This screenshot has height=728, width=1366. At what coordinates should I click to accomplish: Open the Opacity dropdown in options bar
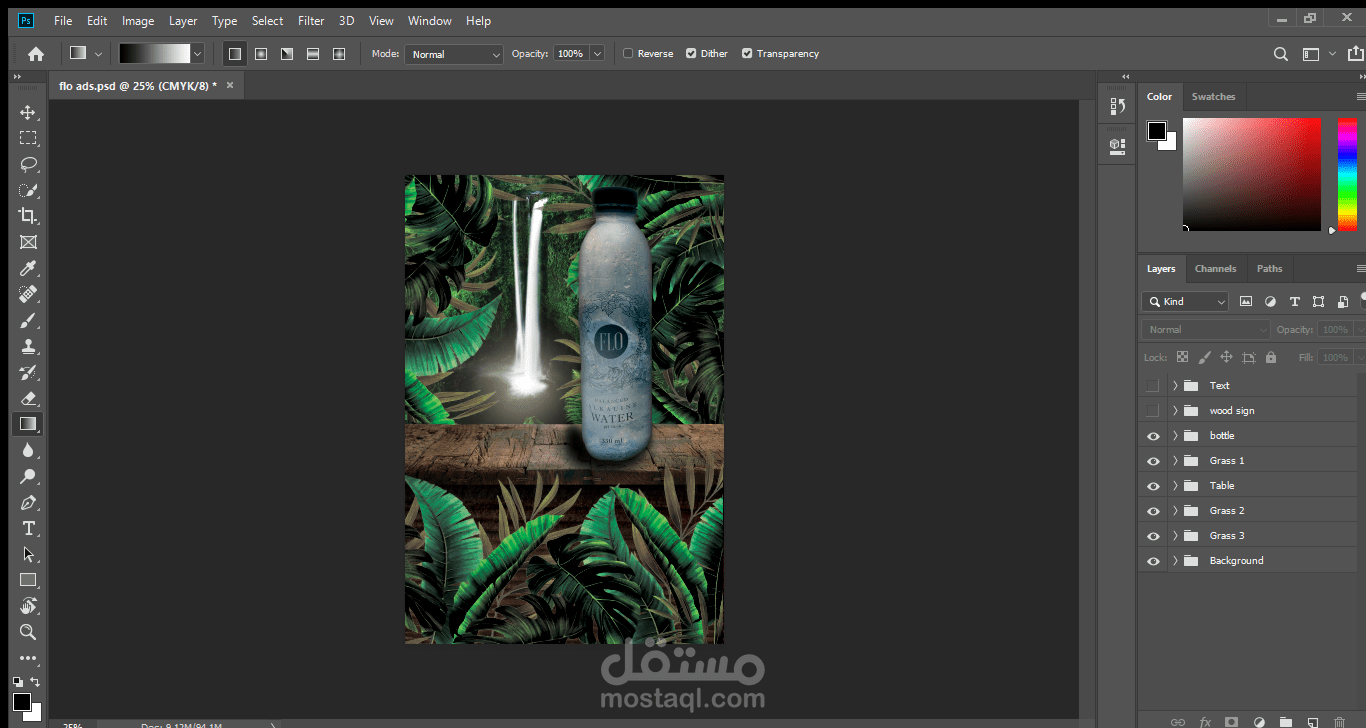[x=597, y=54]
